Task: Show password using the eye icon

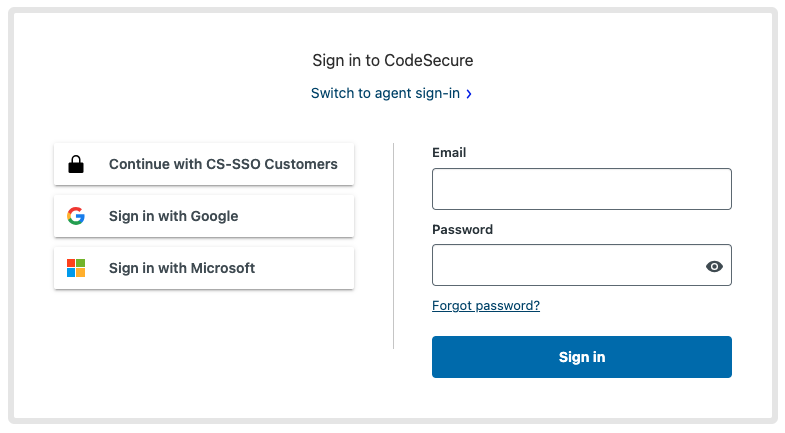Action: click(x=714, y=266)
